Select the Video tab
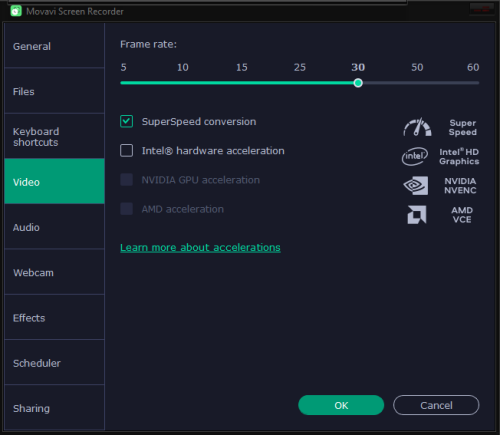Viewport: 500px width, 435px height. [55, 181]
